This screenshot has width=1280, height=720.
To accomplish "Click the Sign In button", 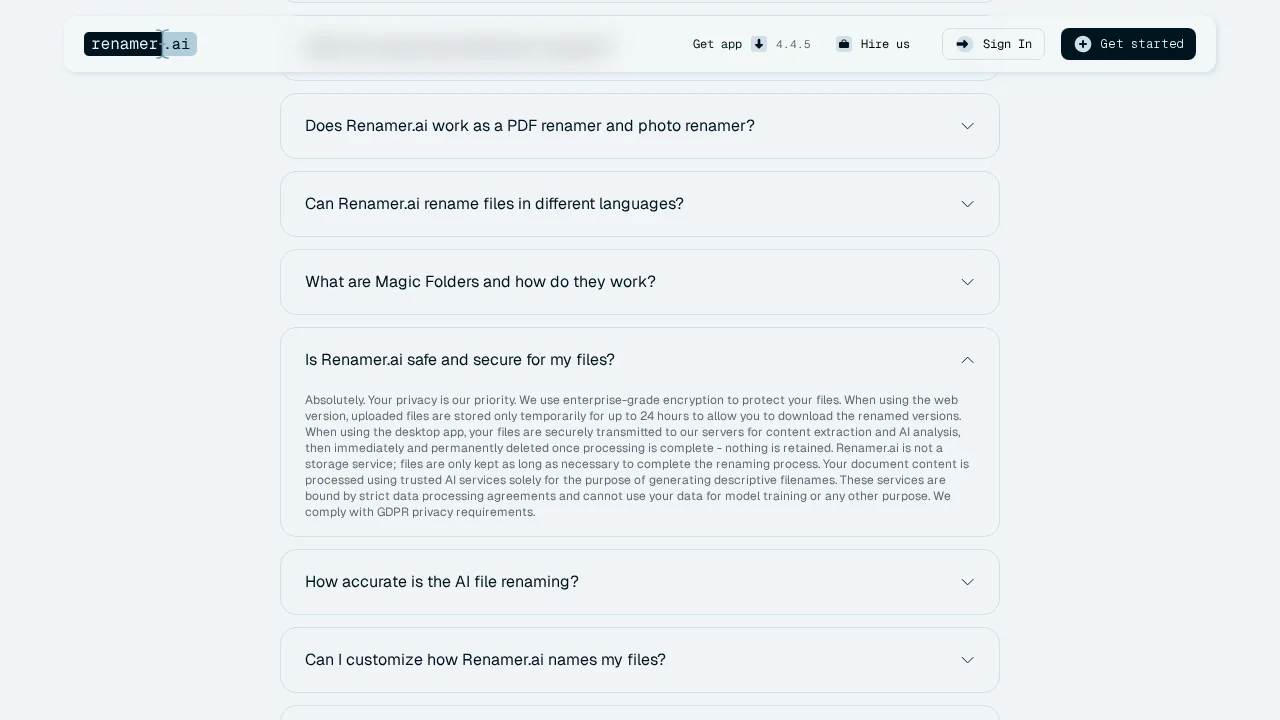I will [993, 44].
